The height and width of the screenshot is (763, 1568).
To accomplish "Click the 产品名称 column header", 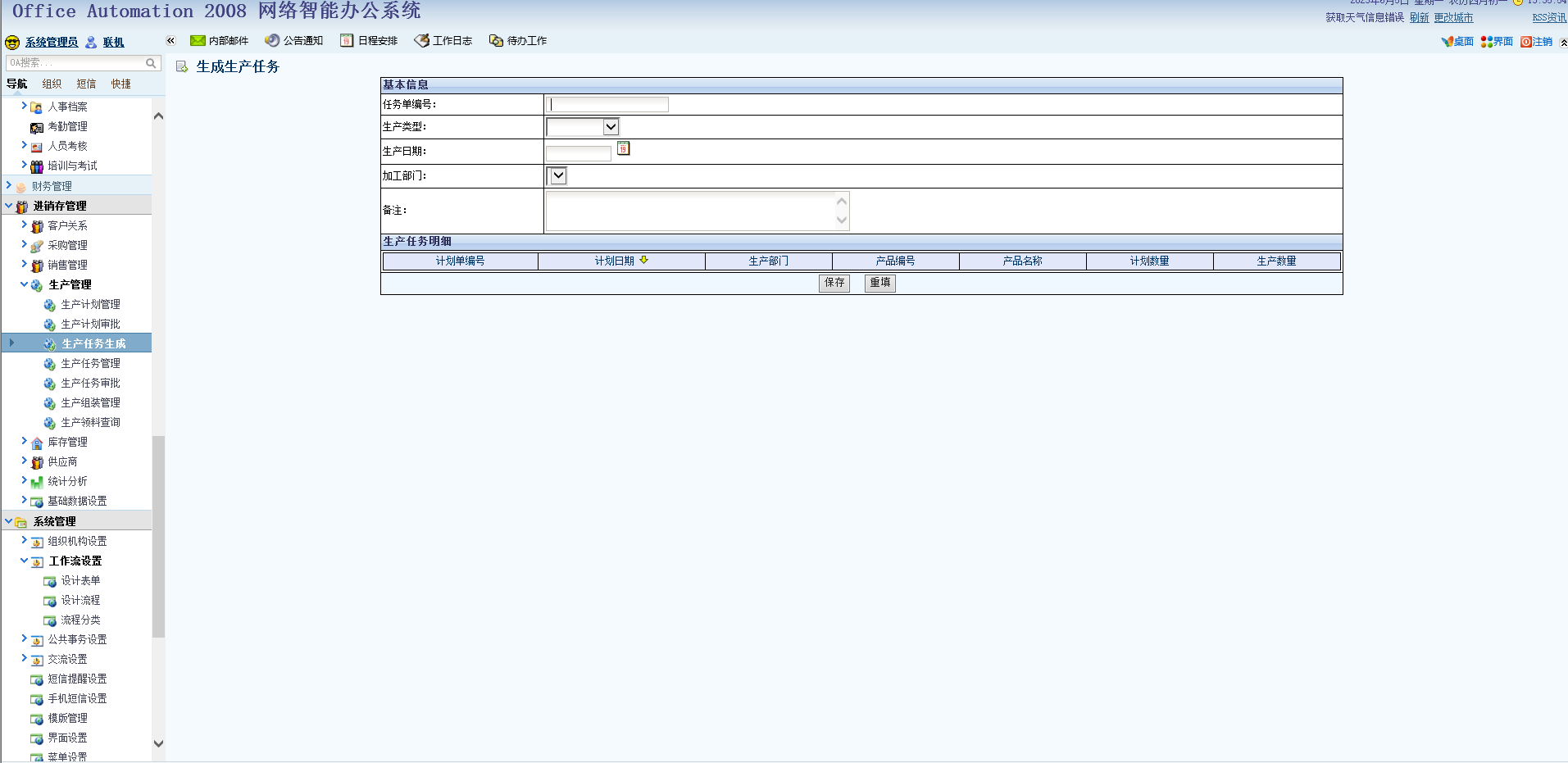I will click(x=1022, y=261).
